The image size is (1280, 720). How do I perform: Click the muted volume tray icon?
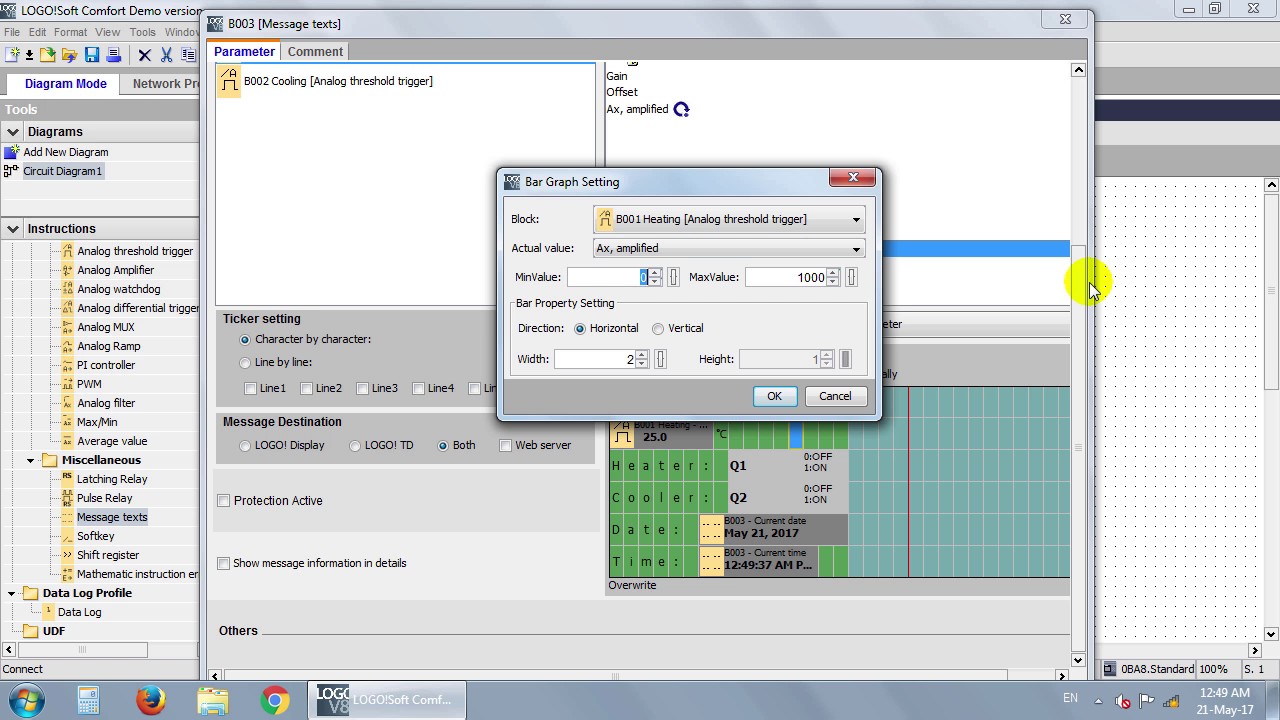tap(1123, 701)
